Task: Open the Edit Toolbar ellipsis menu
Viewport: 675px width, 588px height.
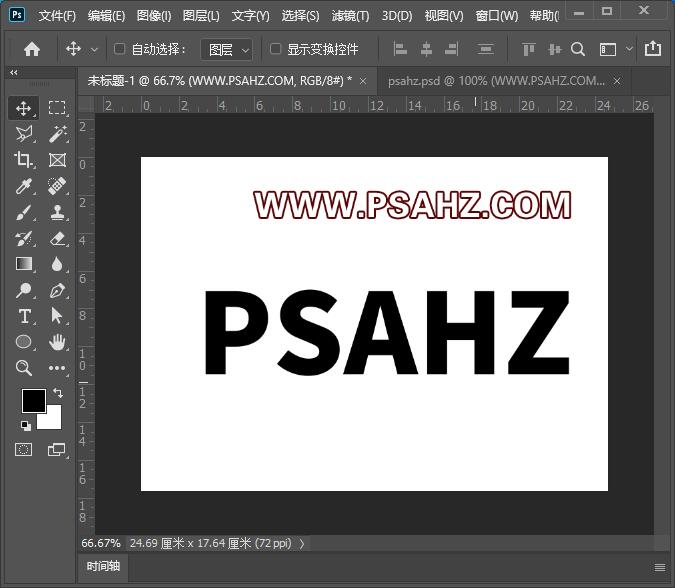Action: (57, 368)
